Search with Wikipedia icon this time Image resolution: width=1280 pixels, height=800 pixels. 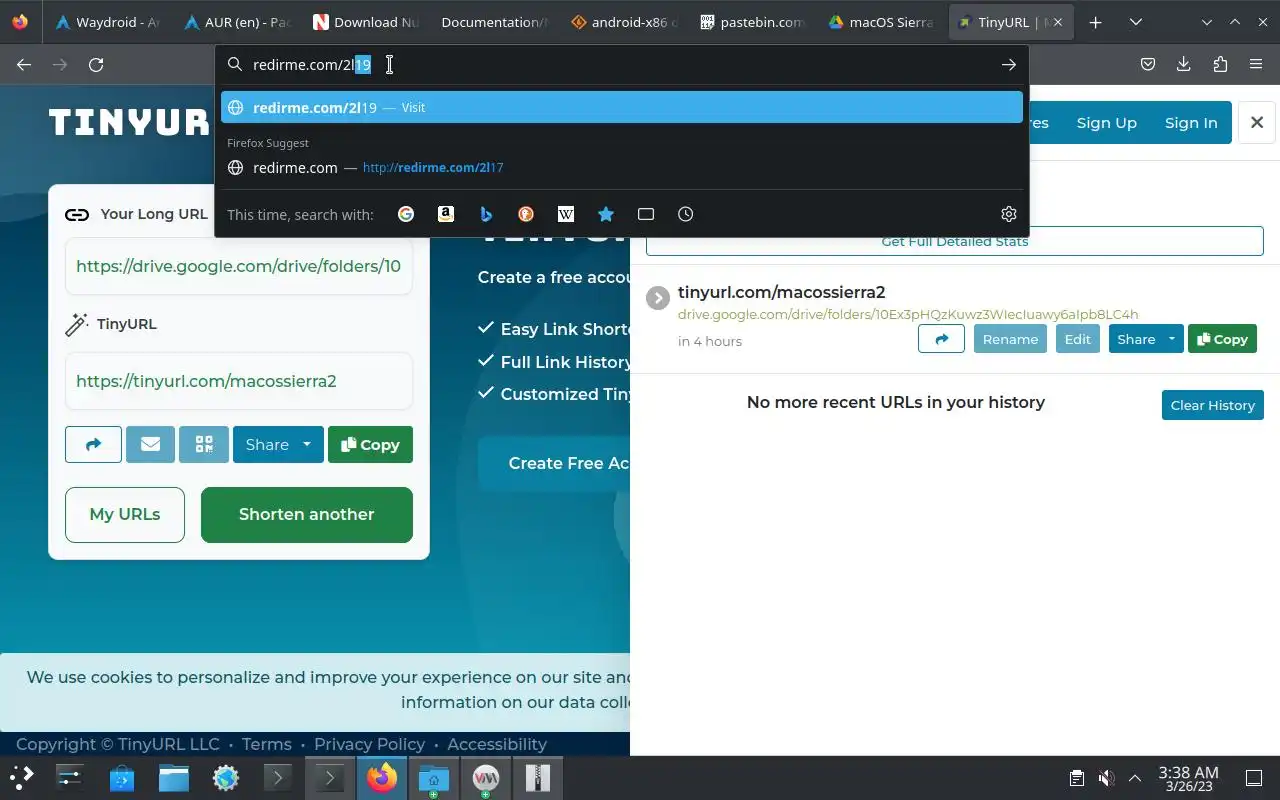pos(566,214)
